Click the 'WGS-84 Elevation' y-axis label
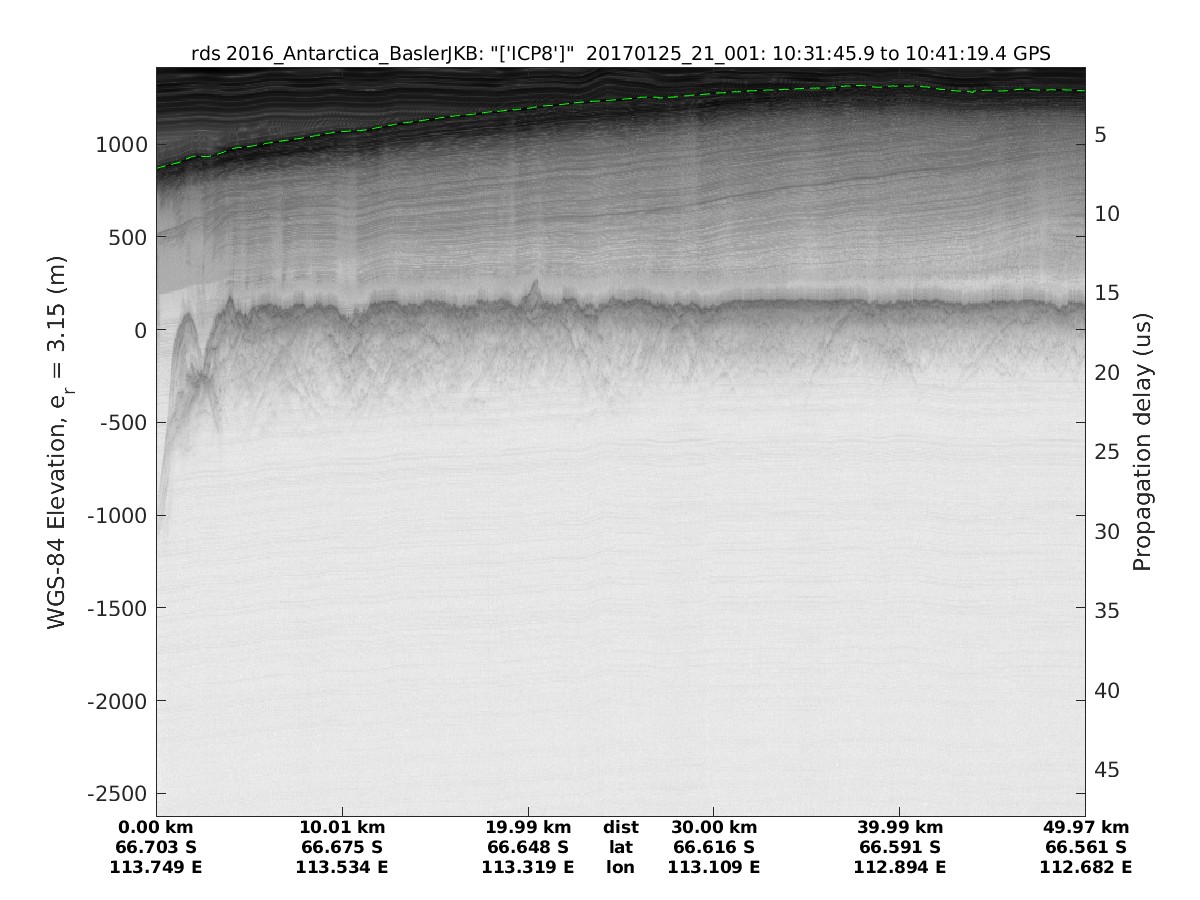Viewport: 1200px width, 900px height. (57, 442)
